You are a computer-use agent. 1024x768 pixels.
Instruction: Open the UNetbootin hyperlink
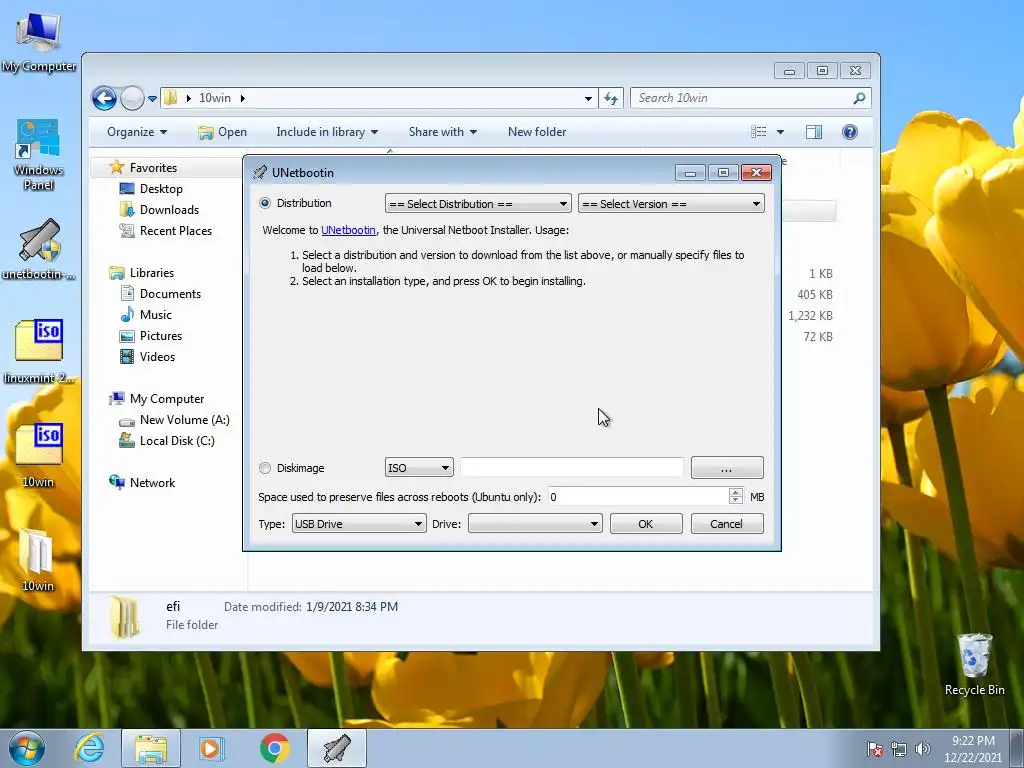(348, 230)
